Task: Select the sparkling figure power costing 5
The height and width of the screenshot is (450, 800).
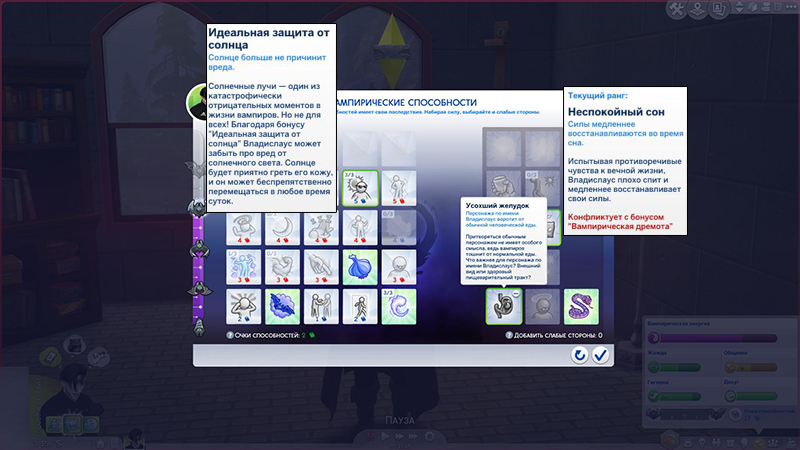Action: coord(399,188)
